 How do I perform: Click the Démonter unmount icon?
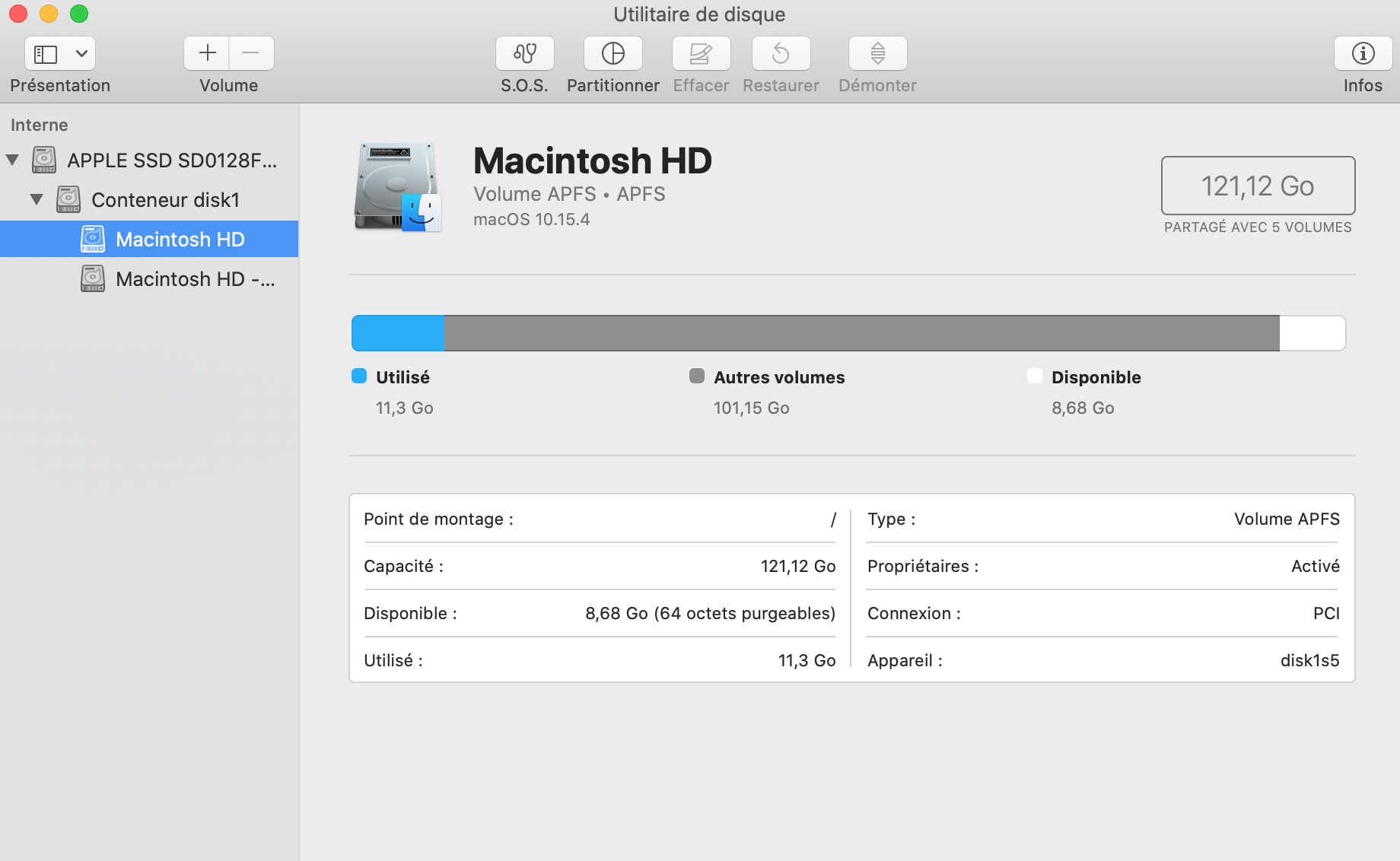877,53
